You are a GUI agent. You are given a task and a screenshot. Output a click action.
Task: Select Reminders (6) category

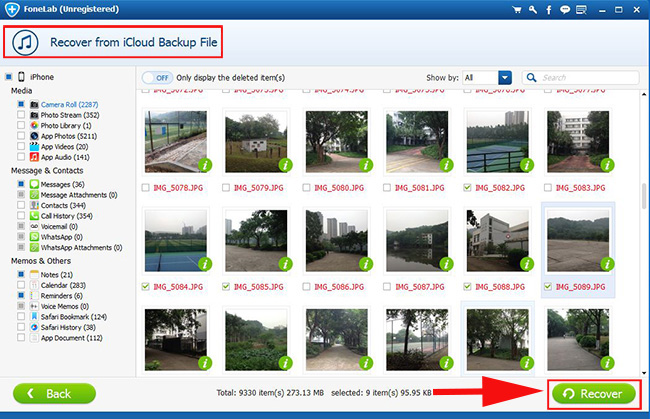(62, 295)
